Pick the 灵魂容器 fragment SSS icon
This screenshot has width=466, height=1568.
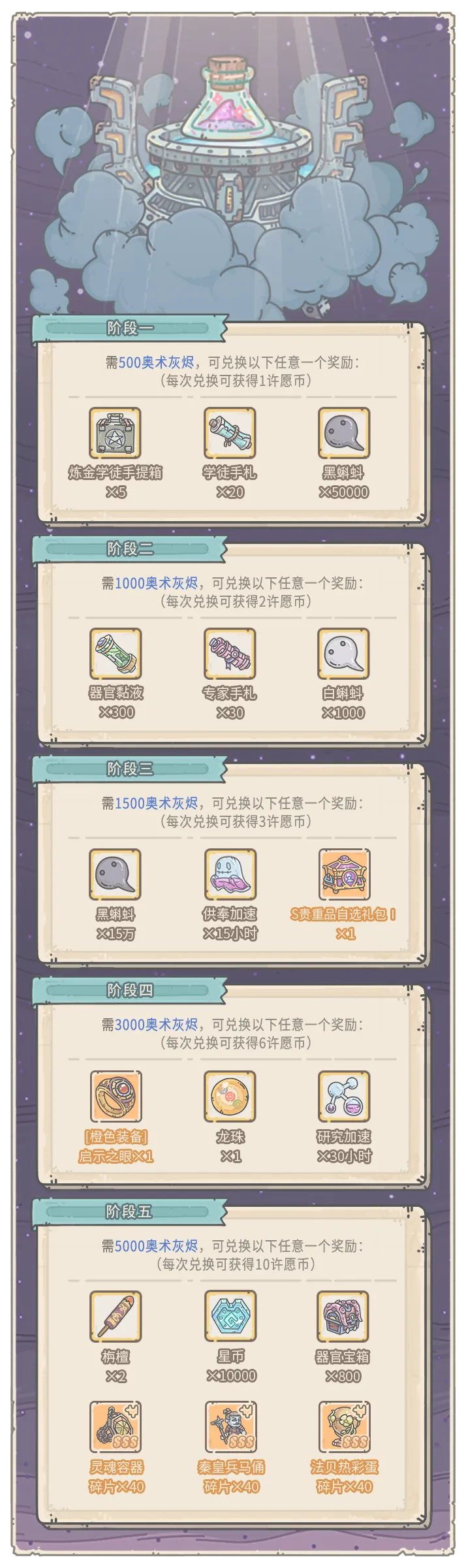point(116,1426)
